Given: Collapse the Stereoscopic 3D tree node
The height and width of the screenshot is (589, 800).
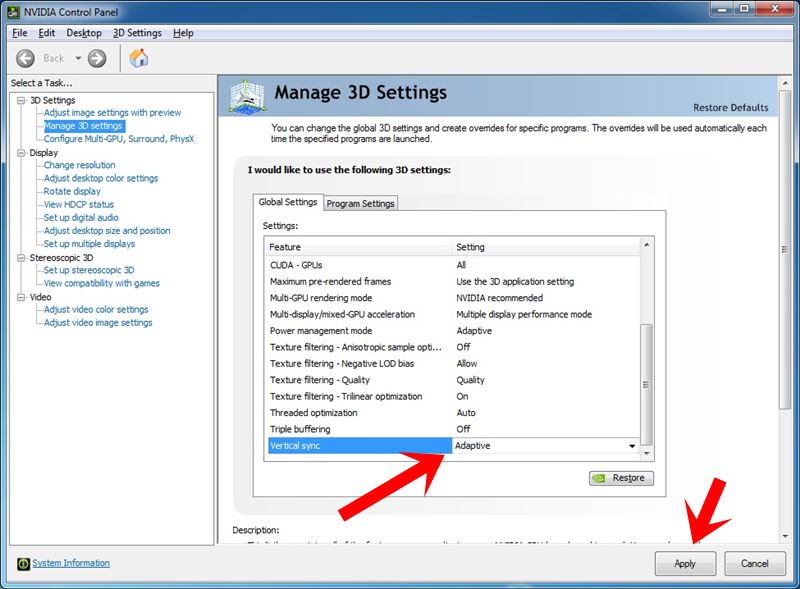Looking at the screenshot, I should coord(21,258).
